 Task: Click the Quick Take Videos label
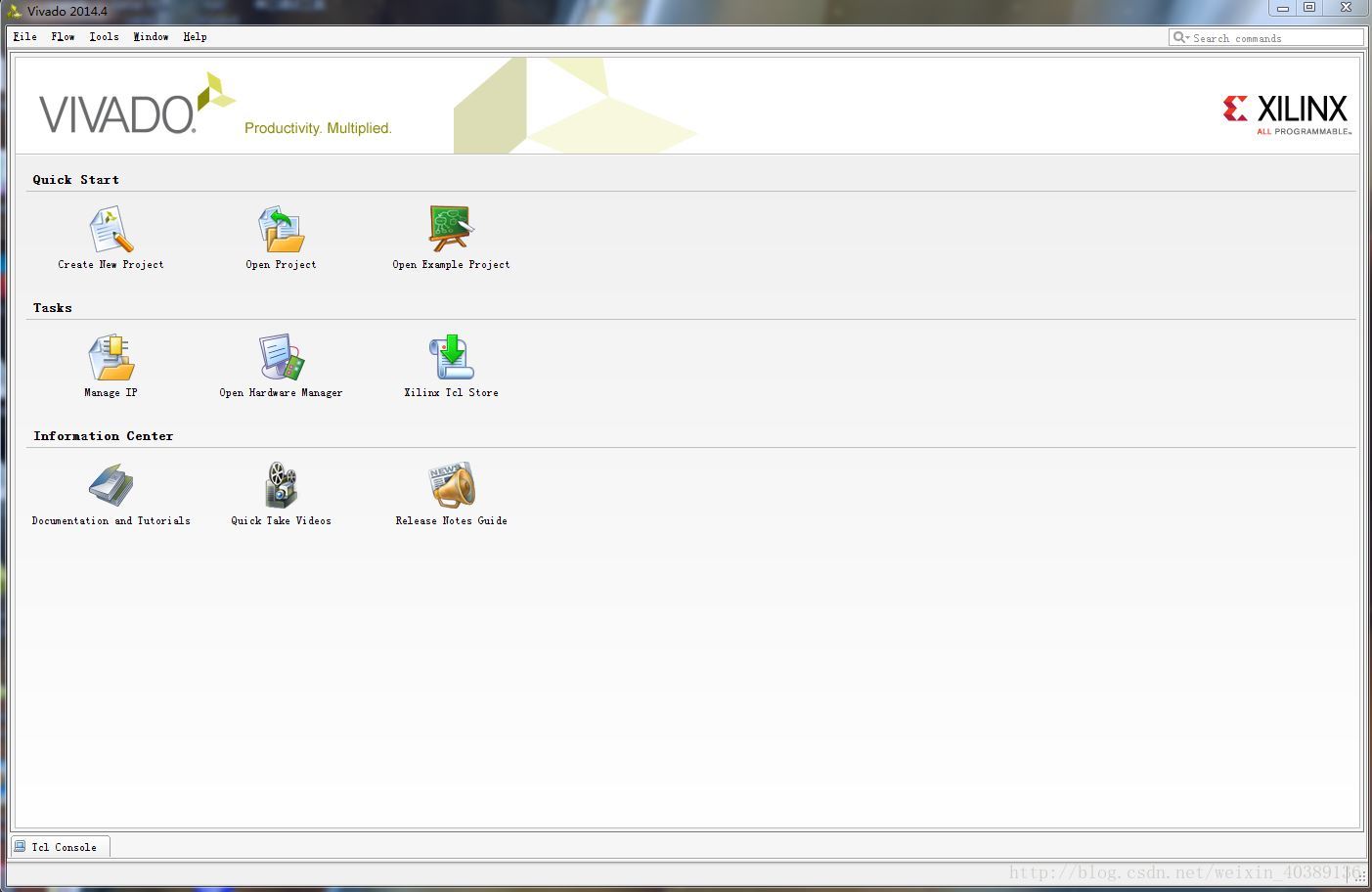pyautogui.click(x=281, y=521)
